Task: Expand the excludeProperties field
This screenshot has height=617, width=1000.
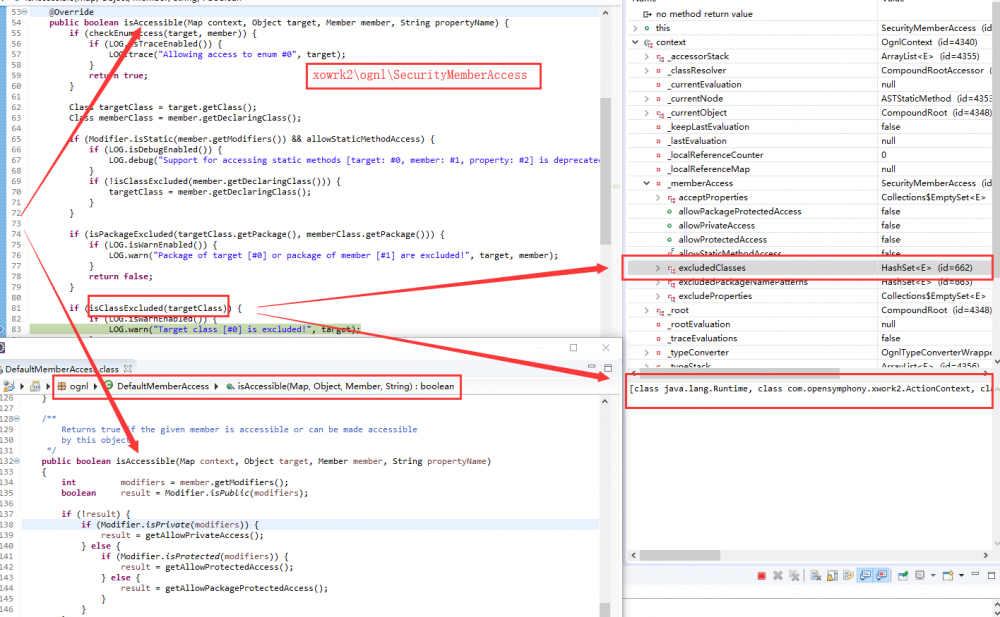Action: pos(658,296)
